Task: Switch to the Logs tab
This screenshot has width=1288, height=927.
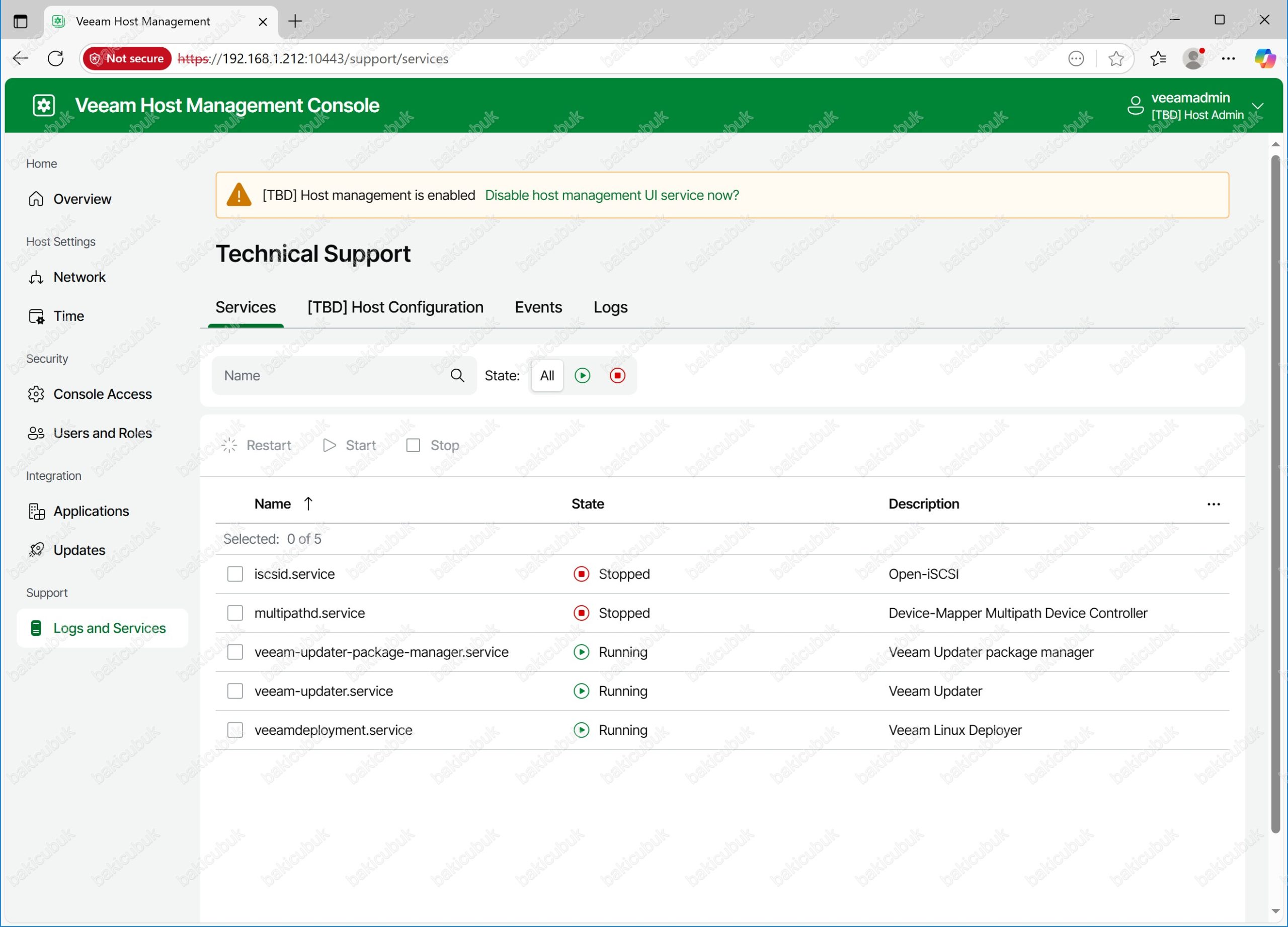Action: 610,307
